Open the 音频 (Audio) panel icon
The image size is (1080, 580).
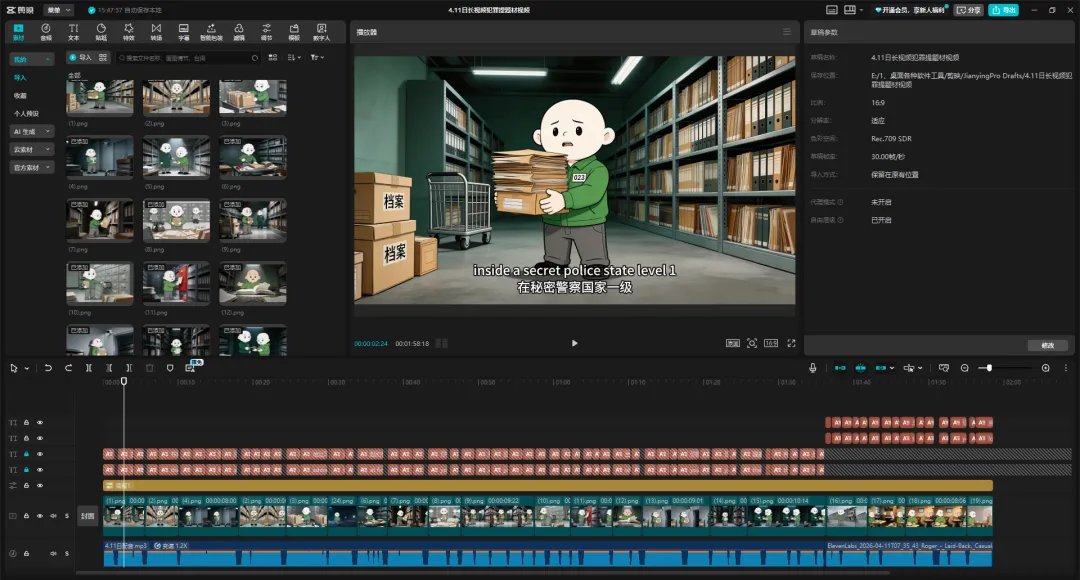pos(46,31)
